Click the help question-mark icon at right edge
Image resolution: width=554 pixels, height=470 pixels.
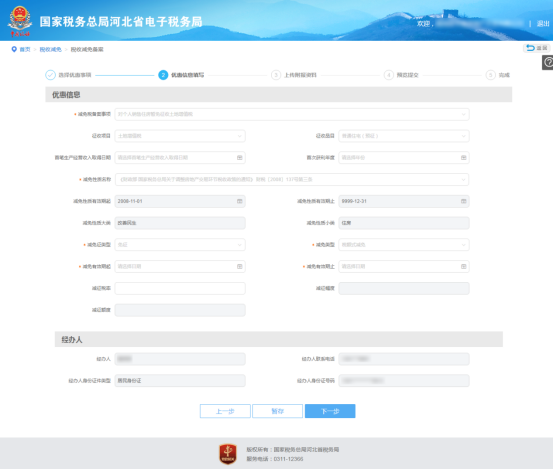548,63
